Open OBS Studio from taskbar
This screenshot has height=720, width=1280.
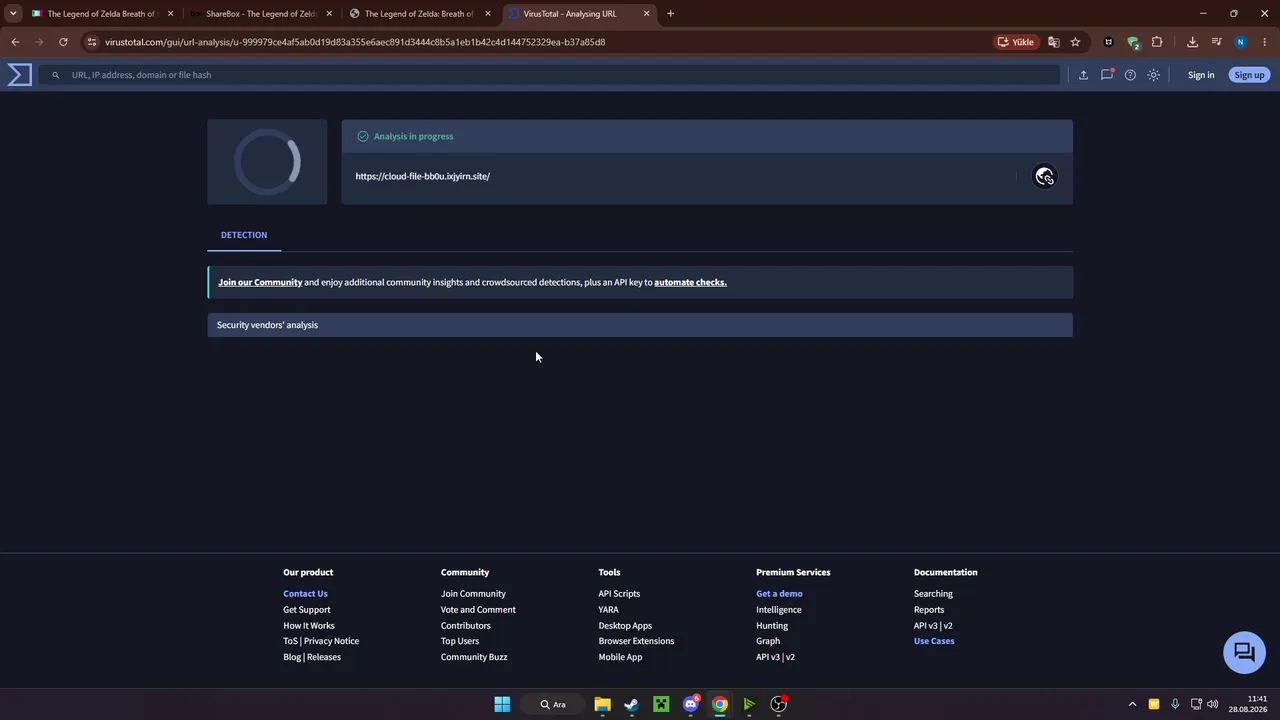pyautogui.click(x=779, y=704)
